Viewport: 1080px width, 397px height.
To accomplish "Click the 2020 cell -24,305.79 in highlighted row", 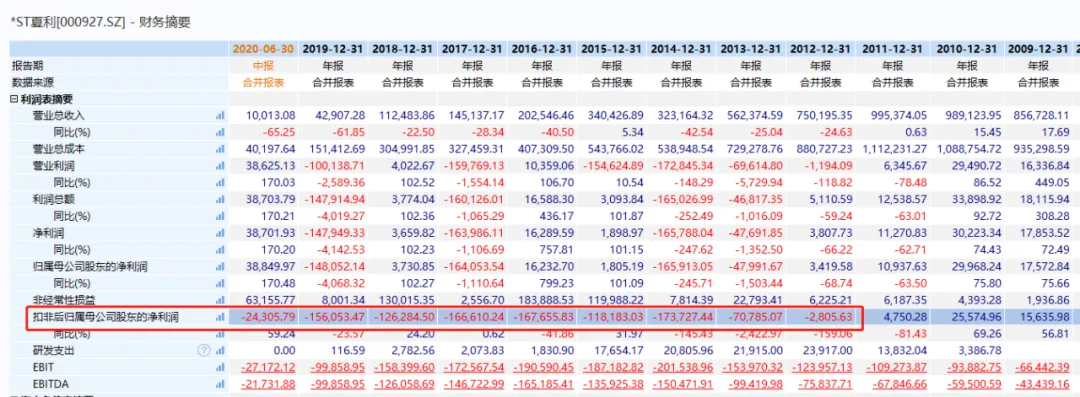I will (x=268, y=317).
